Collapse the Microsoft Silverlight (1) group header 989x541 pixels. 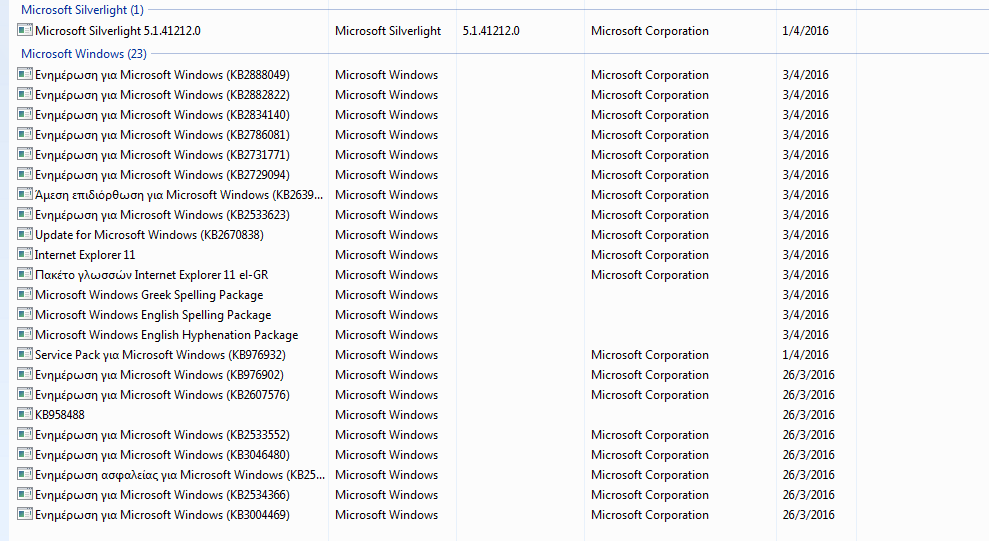click(83, 10)
